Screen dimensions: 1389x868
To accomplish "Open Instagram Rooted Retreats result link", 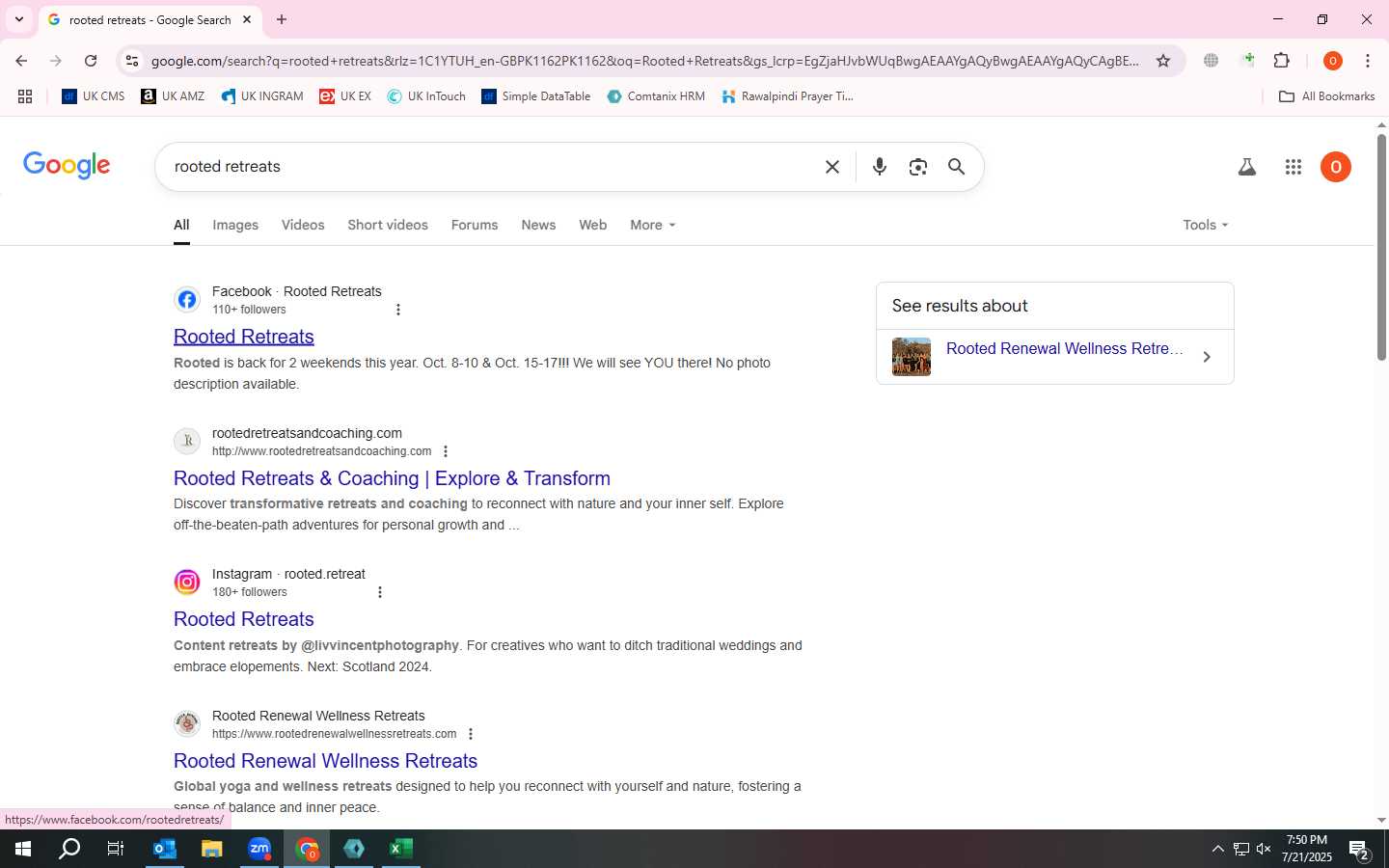I will pyautogui.click(x=244, y=619).
